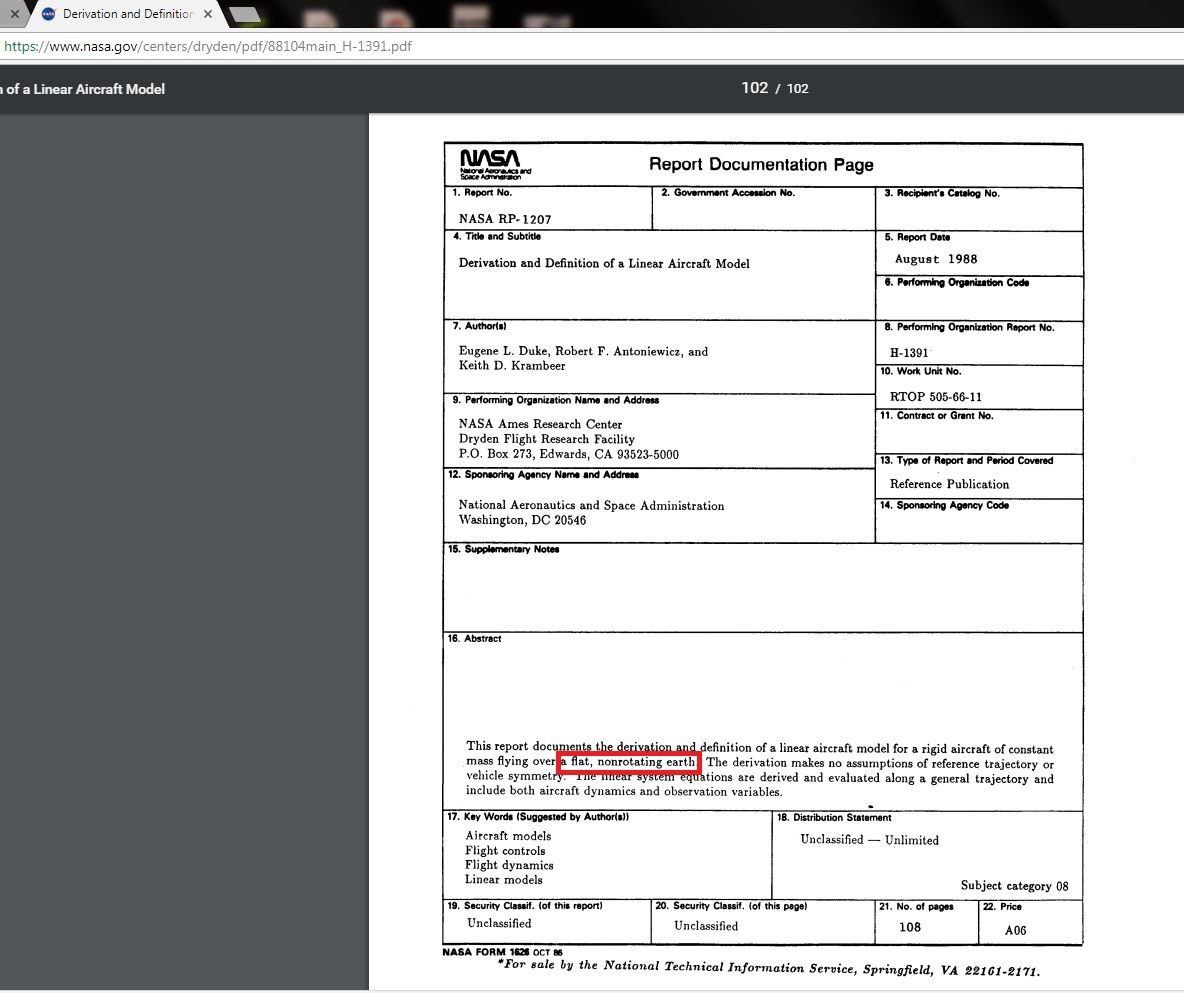Select the keyword 'Flight controls'
This screenshot has width=1184, height=993.
click(505, 850)
